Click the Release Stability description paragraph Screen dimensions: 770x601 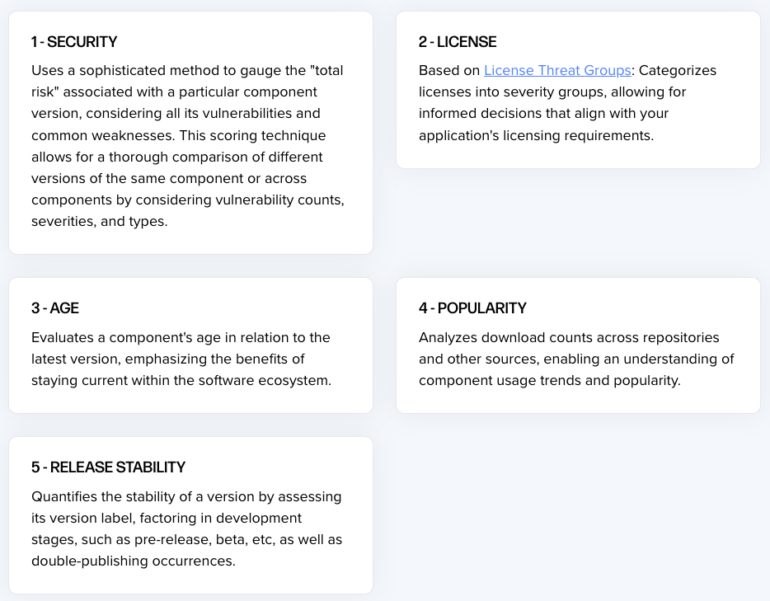186,529
